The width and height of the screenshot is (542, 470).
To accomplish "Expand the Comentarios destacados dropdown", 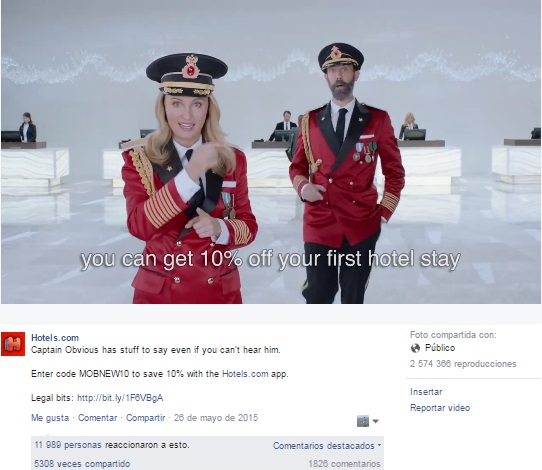I will (327, 446).
